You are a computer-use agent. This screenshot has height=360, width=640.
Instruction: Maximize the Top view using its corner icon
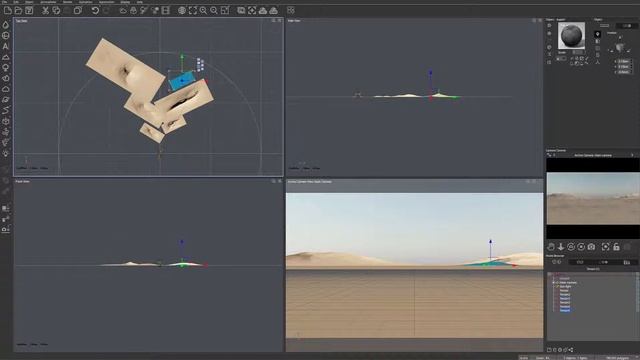(280, 20)
